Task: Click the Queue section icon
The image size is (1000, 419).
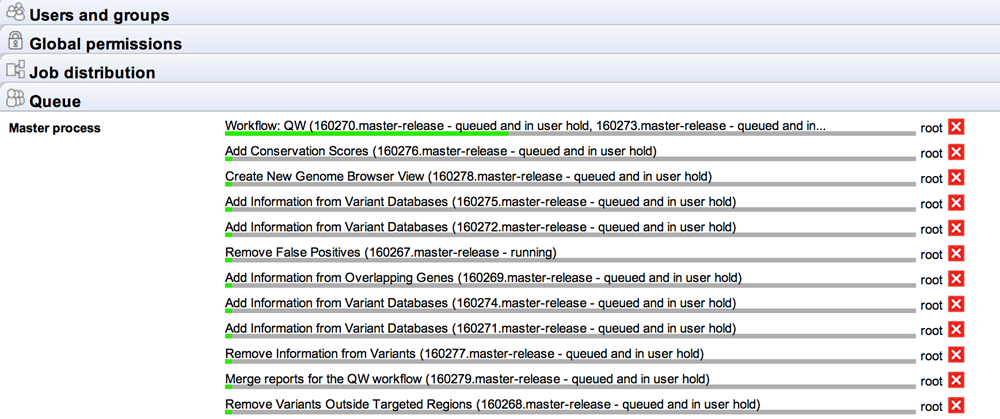Action: point(15,99)
